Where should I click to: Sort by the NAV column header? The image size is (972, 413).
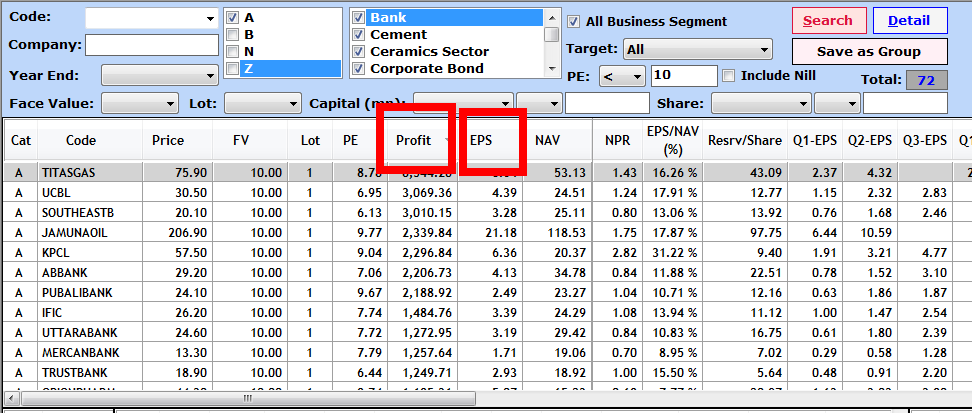557,140
